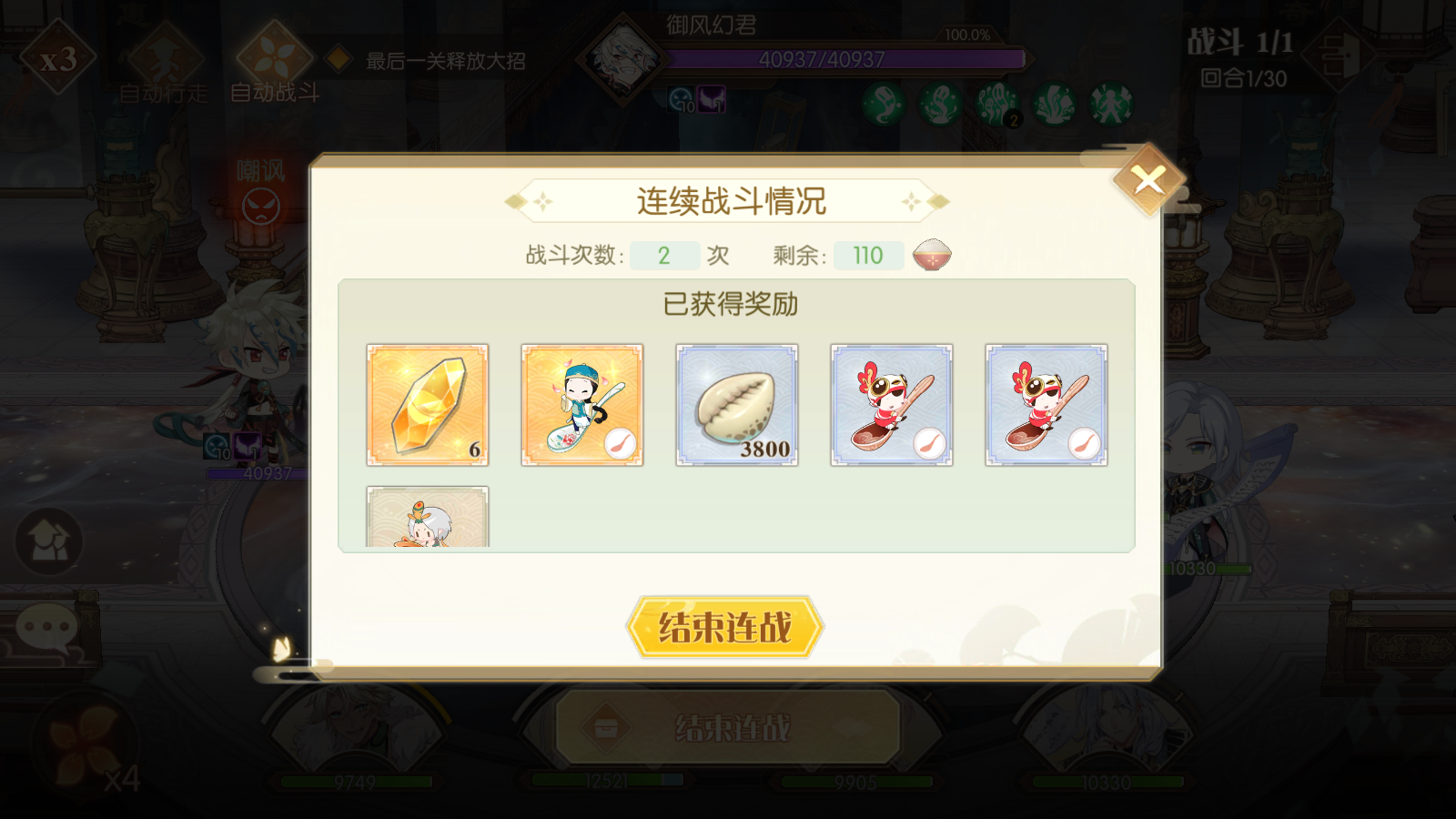Select the yellow crystal reward item

tap(428, 405)
